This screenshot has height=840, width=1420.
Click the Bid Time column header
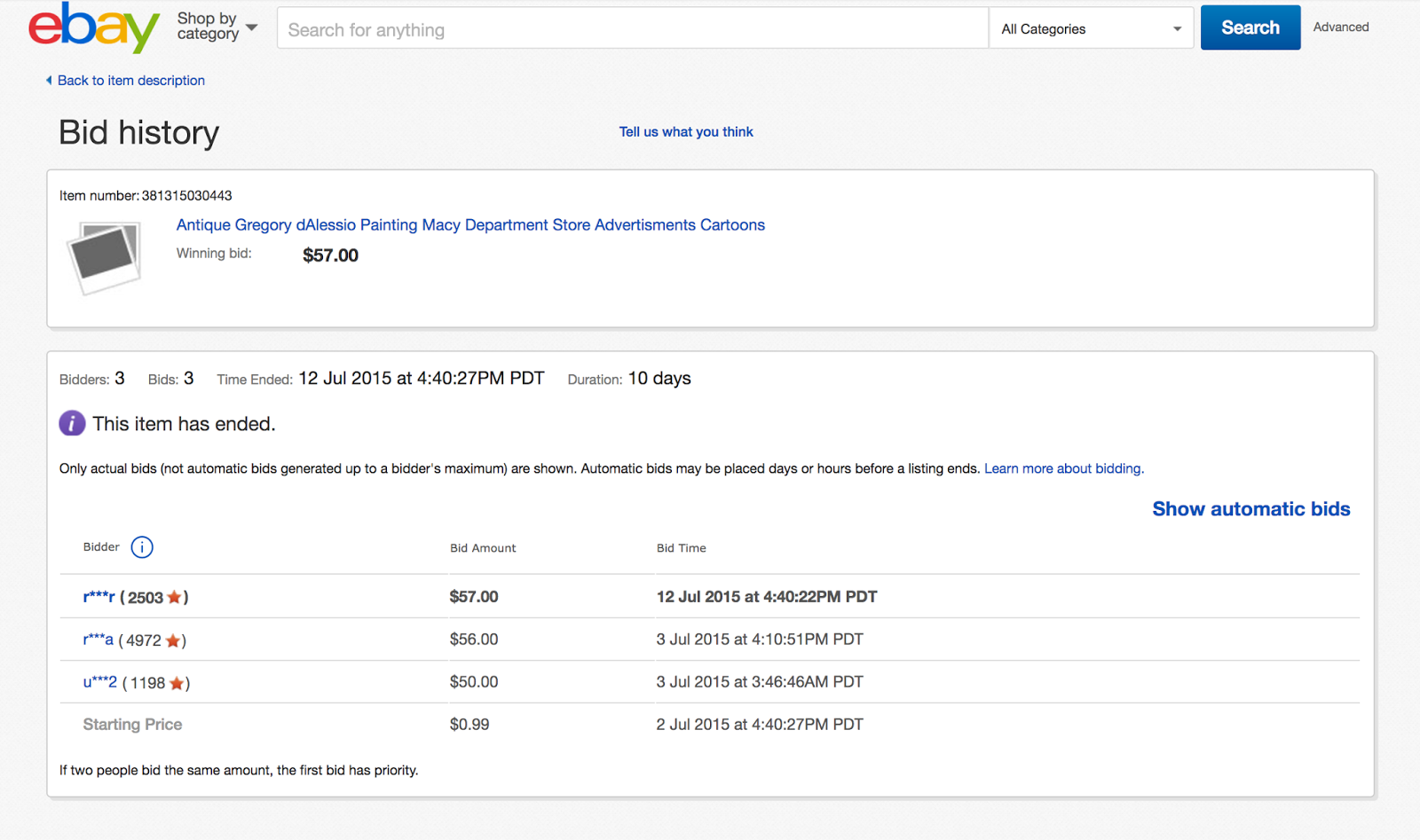(x=682, y=548)
